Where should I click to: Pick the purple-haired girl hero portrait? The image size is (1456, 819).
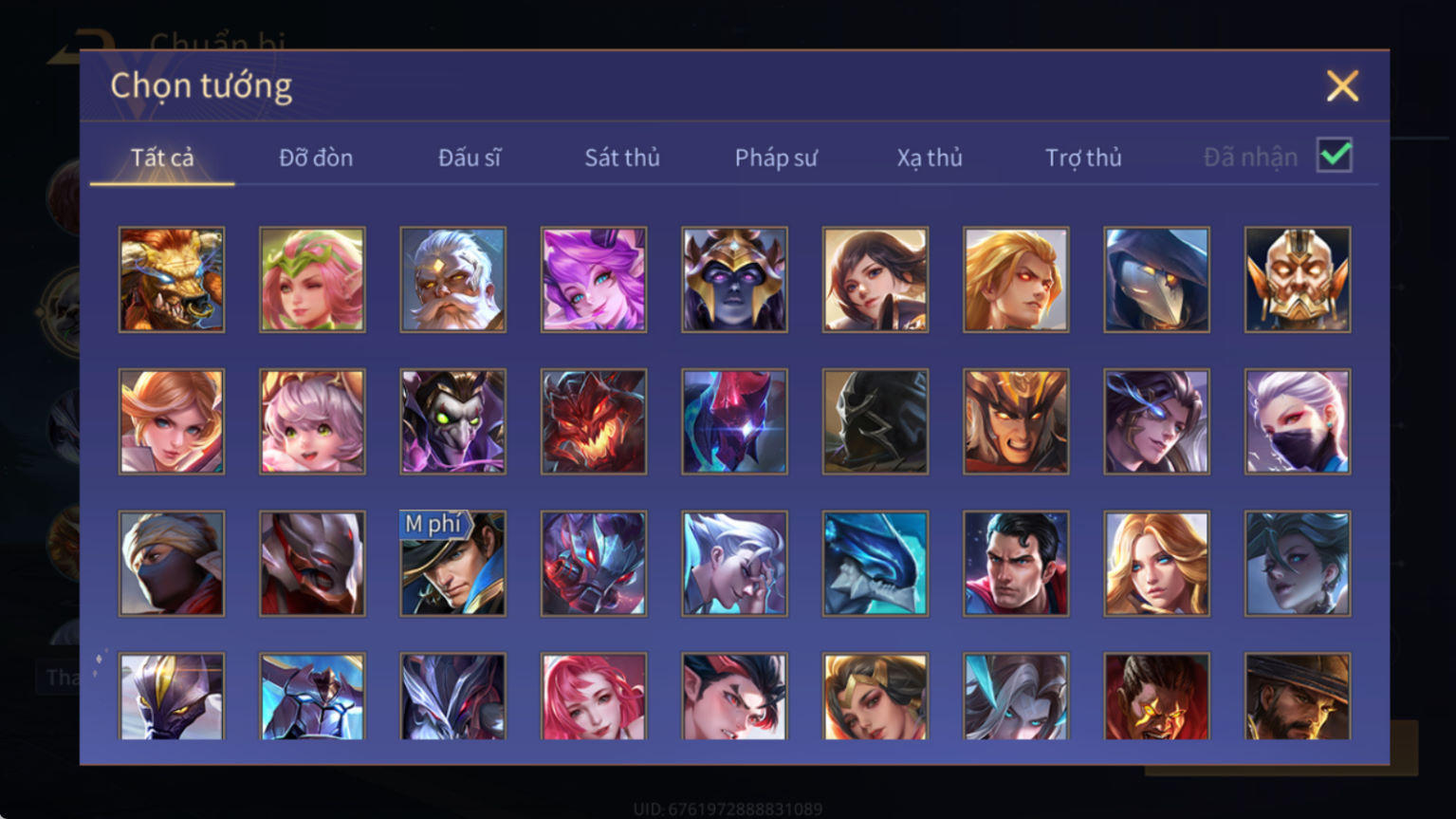(x=594, y=280)
